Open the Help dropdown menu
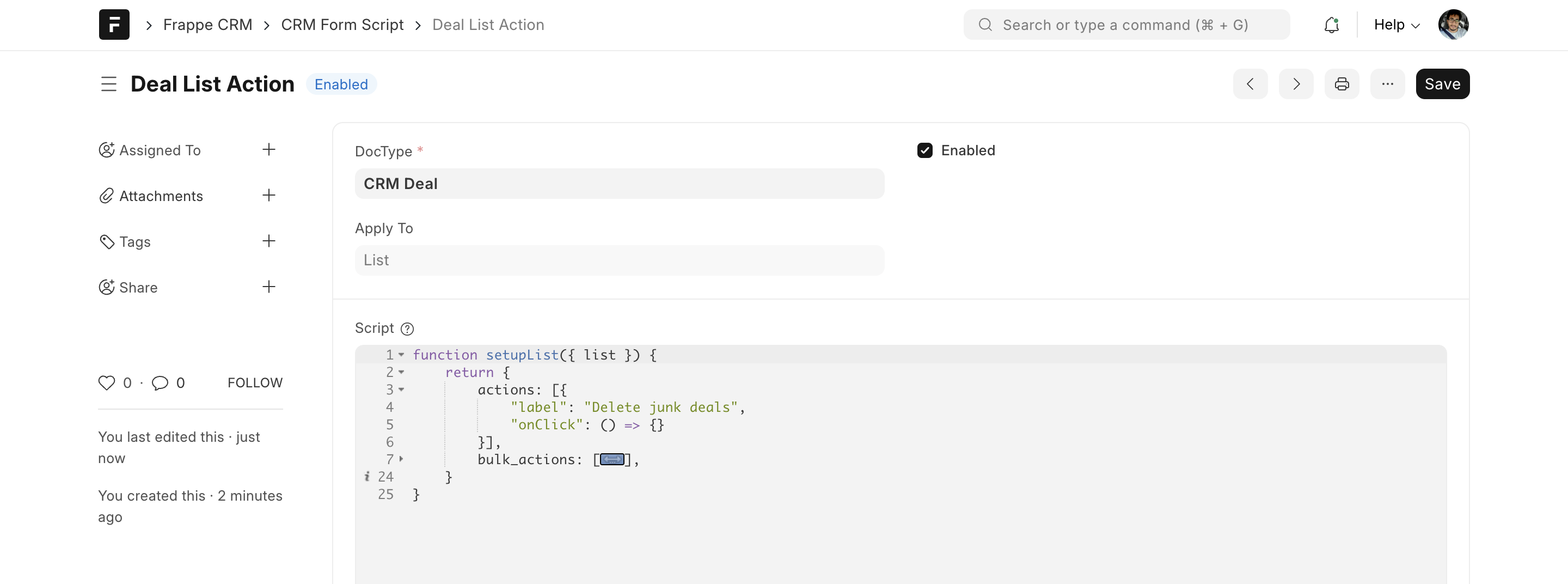 pos(1396,25)
